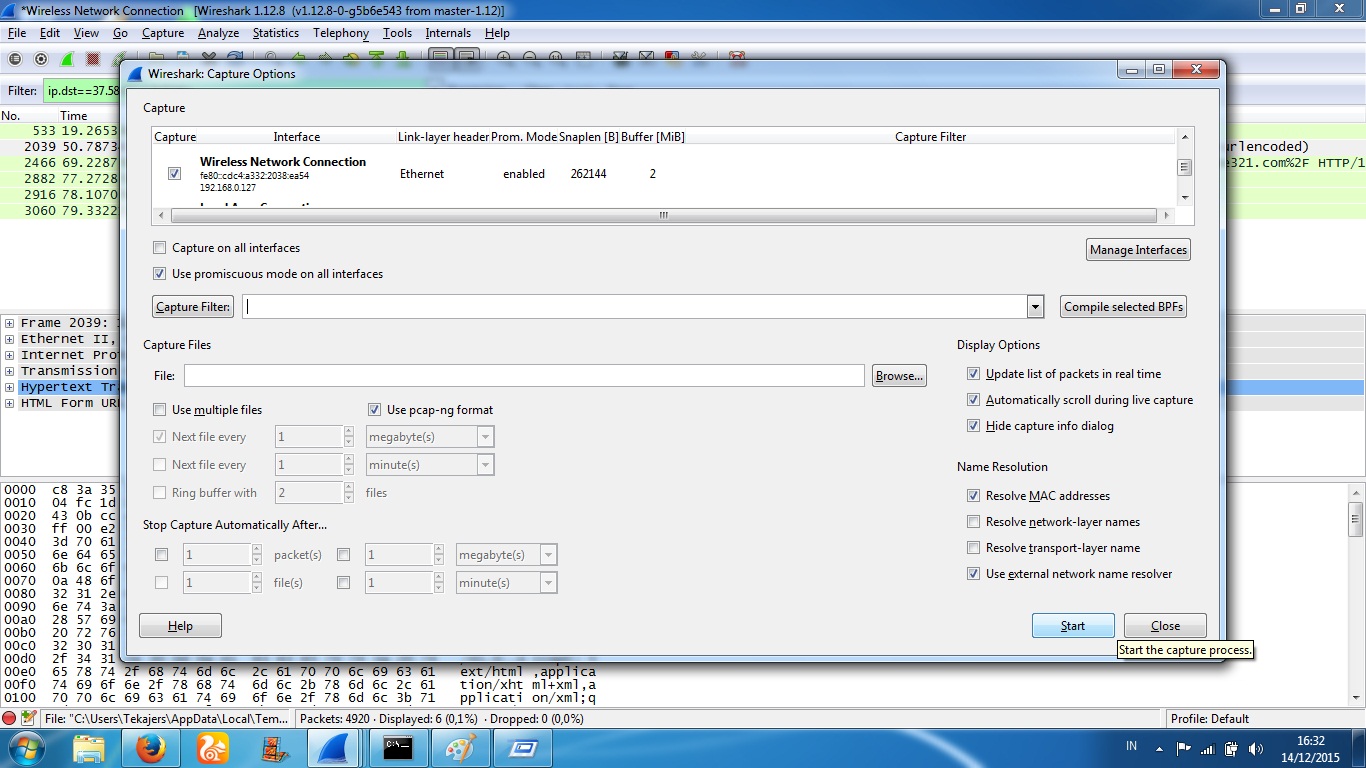Click the interface list horizontal scrollbar

[x=664, y=215]
